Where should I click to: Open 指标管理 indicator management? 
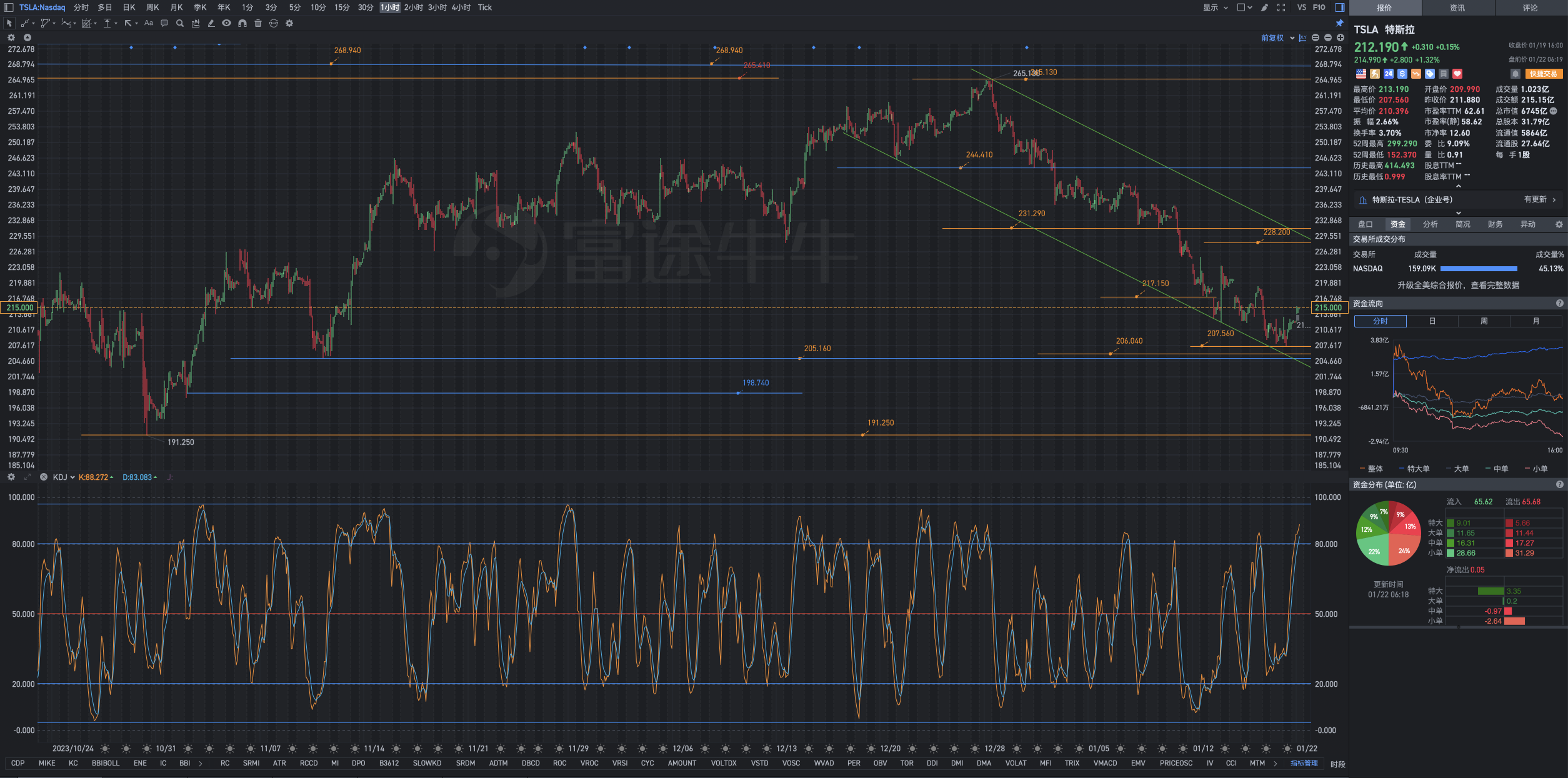pyautogui.click(x=1304, y=763)
